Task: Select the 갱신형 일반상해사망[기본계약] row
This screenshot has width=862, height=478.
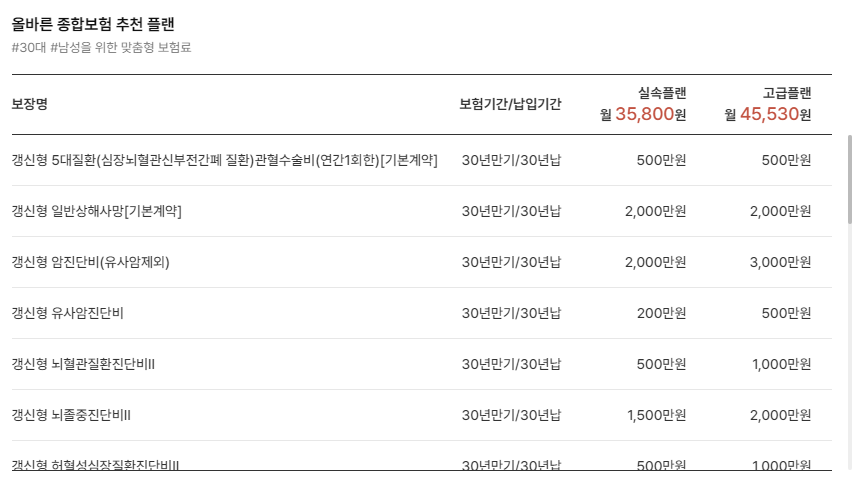Action: (x=422, y=211)
